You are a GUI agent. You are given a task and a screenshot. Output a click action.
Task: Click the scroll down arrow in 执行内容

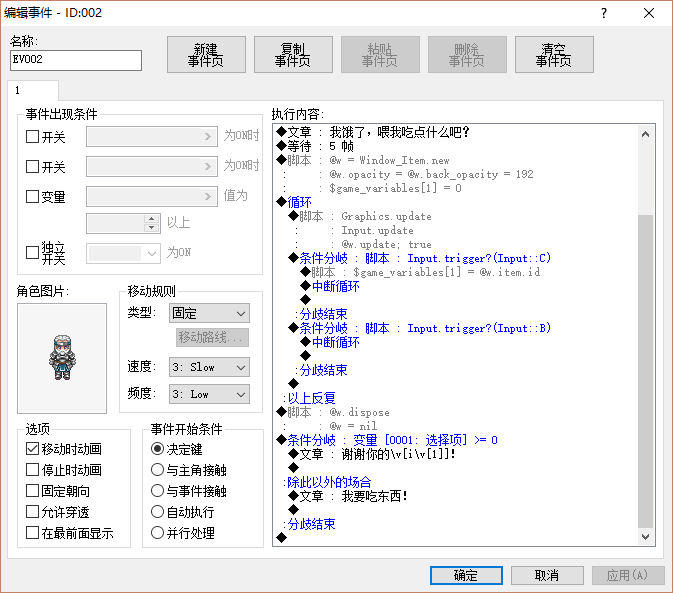click(x=646, y=536)
